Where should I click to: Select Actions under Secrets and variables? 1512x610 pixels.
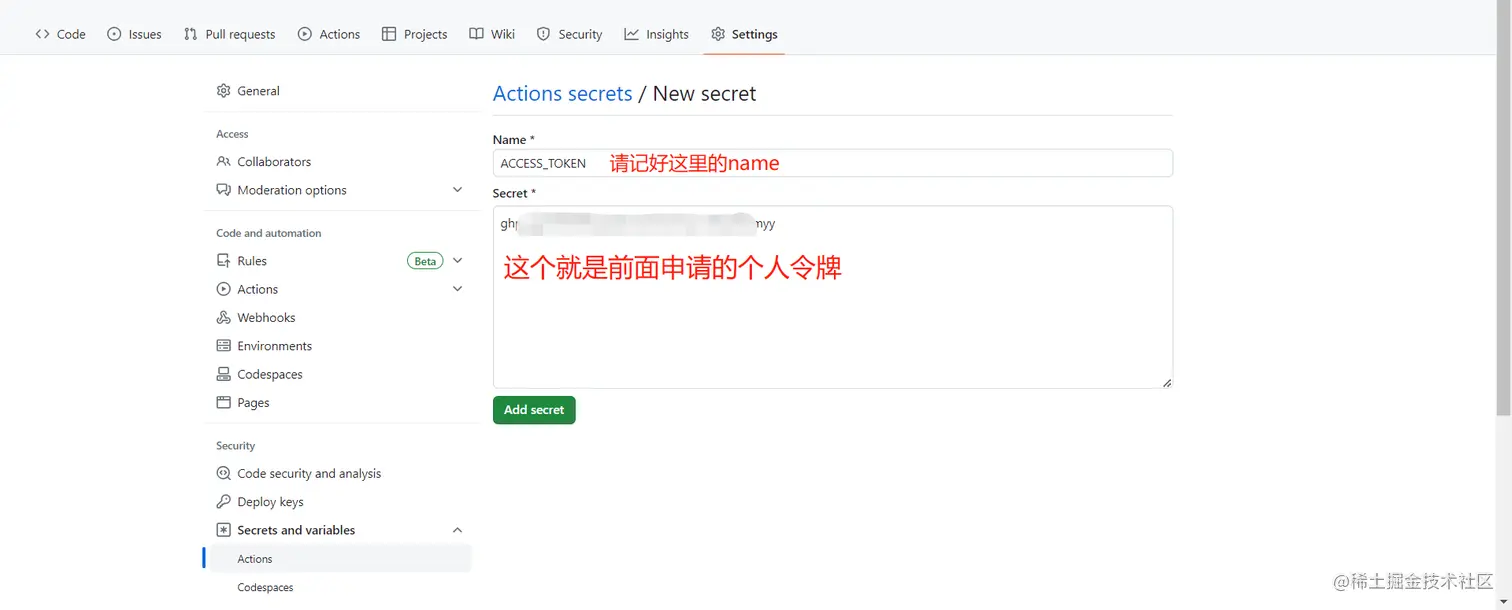click(338, 559)
